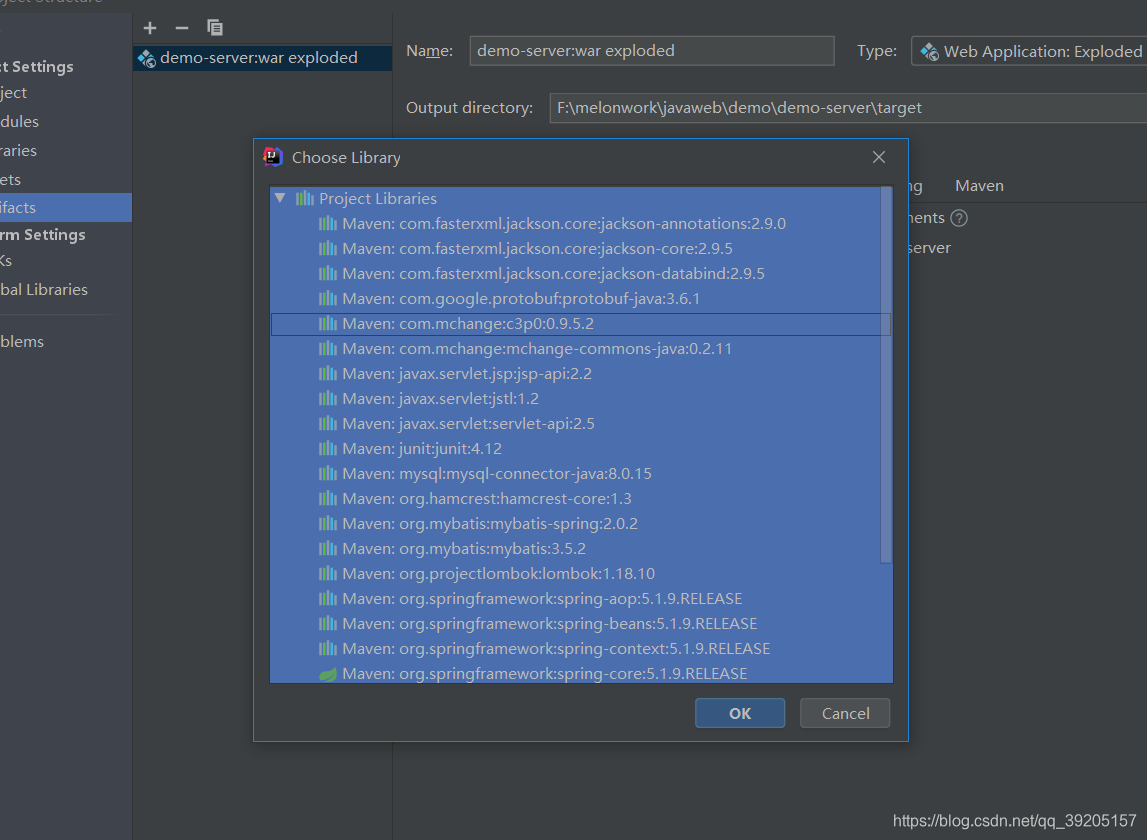Click the IntelliJ logo in dialog title
1147x840 pixels.
click(x=273, y=157)
